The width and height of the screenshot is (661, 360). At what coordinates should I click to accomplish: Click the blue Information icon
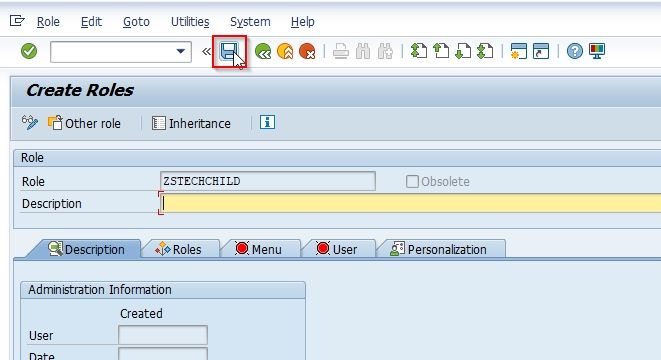[267, 122]
